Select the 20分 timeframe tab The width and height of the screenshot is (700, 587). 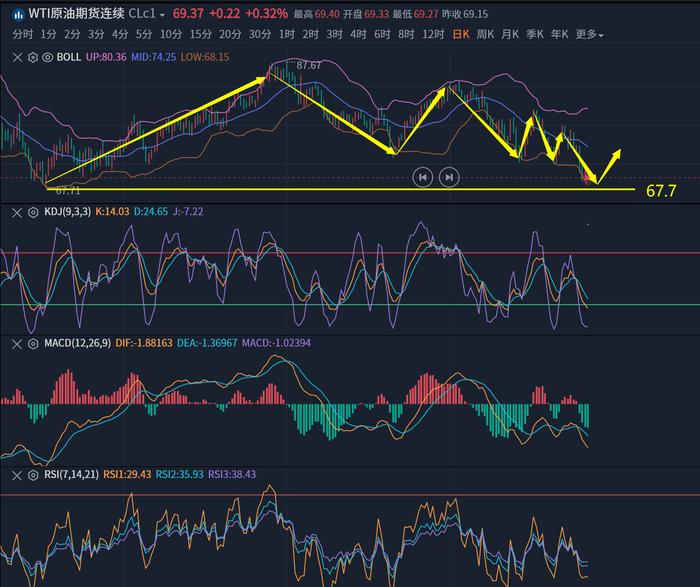click(230, 34)
